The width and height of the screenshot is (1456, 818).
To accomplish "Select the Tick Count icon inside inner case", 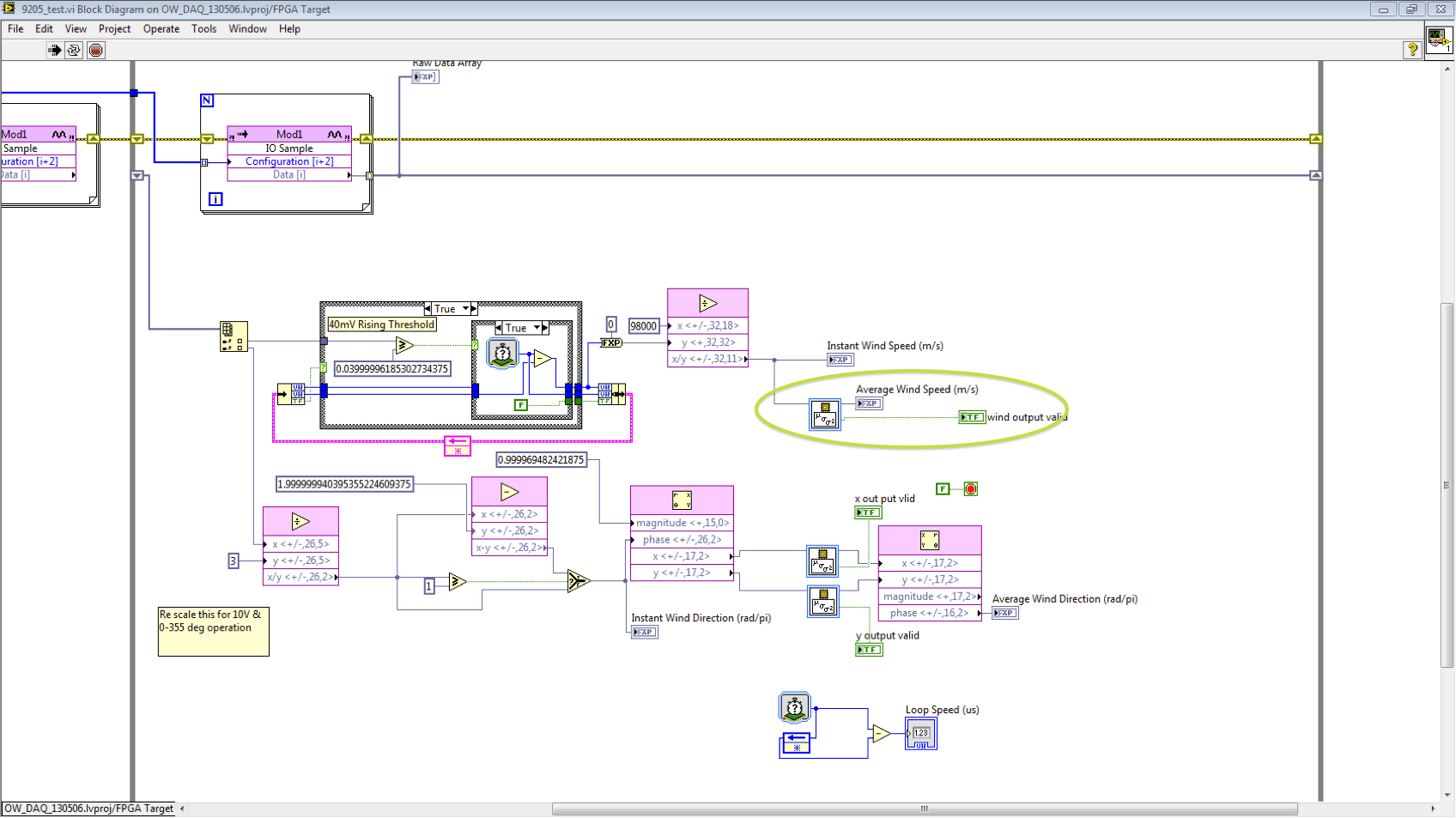I will click(x=503, y=353).
